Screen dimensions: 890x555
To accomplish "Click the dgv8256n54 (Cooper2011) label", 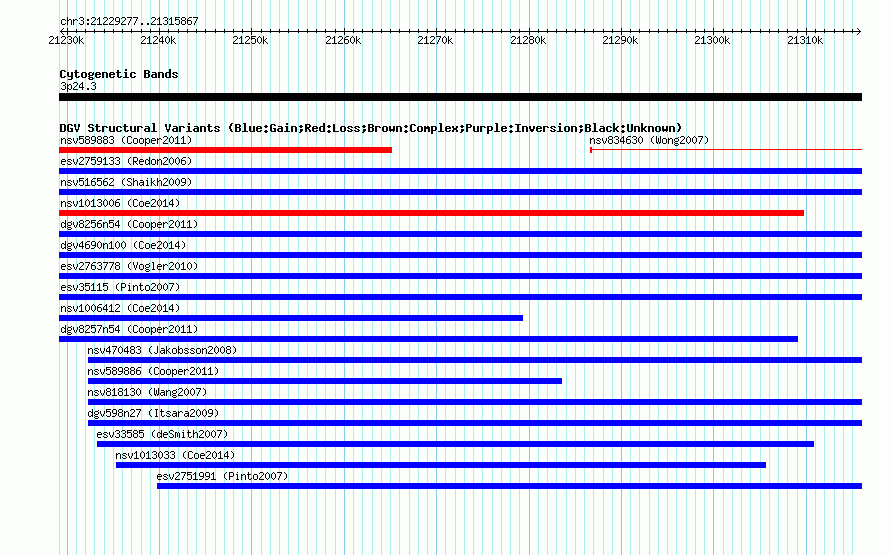I will [x=129, y=224].
